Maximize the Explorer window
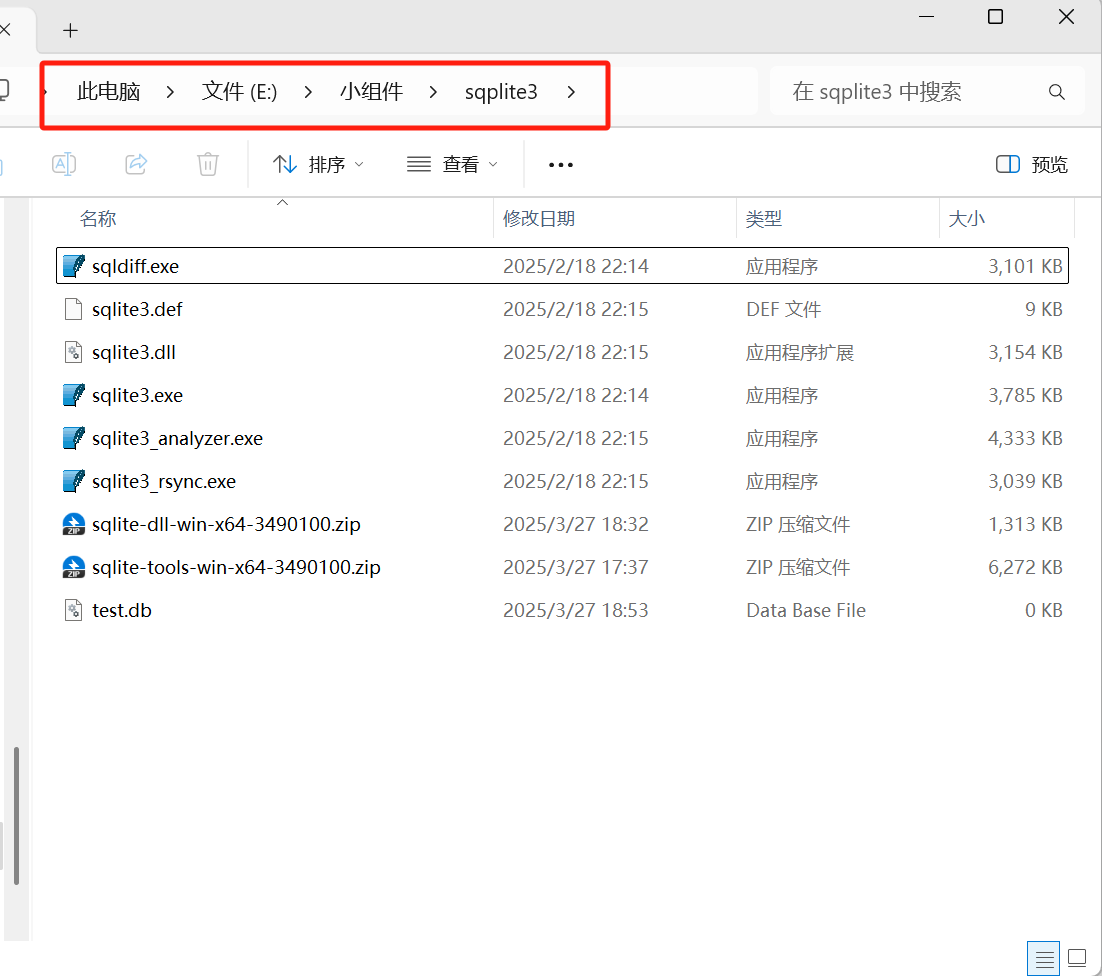This screenshot has height=976, width=1102. [995, 16]
